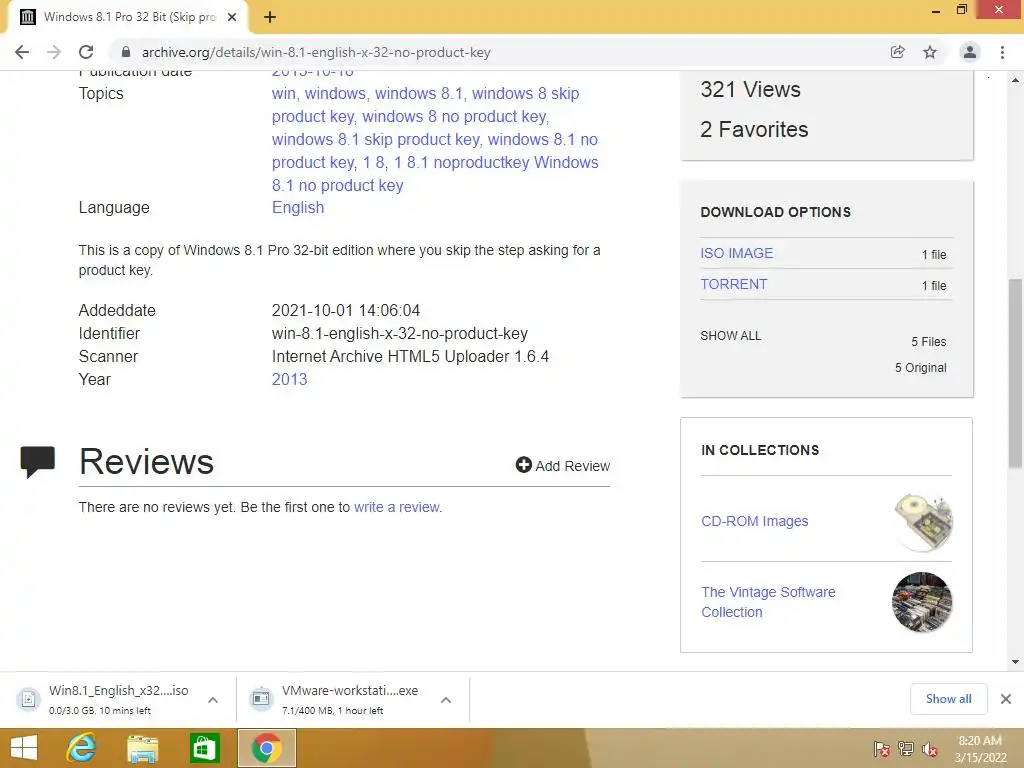The image size is (1024, 768).
Task: Click the '321 Views' text
Action: point(750,89)
